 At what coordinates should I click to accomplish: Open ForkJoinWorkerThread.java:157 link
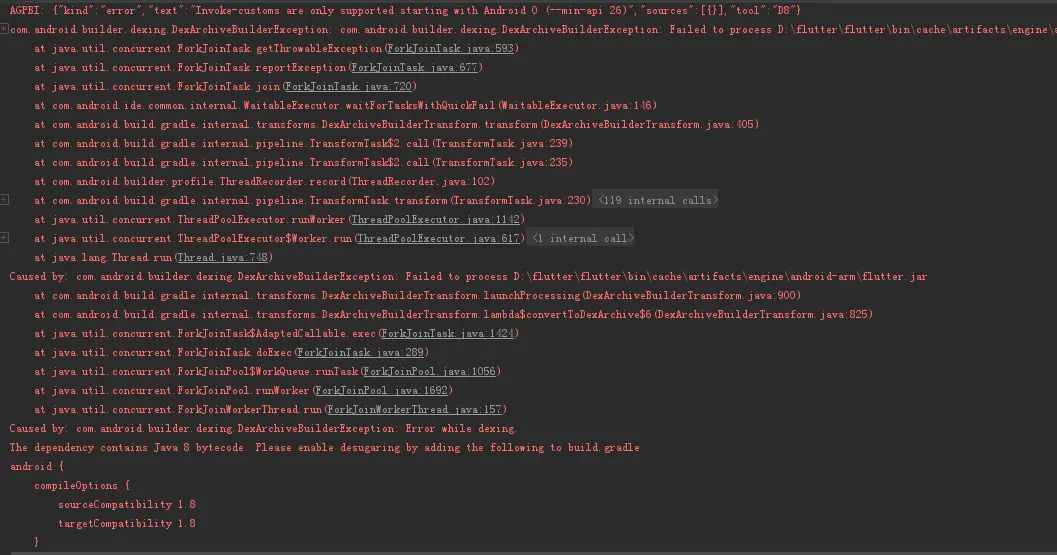tap(415, 409)
